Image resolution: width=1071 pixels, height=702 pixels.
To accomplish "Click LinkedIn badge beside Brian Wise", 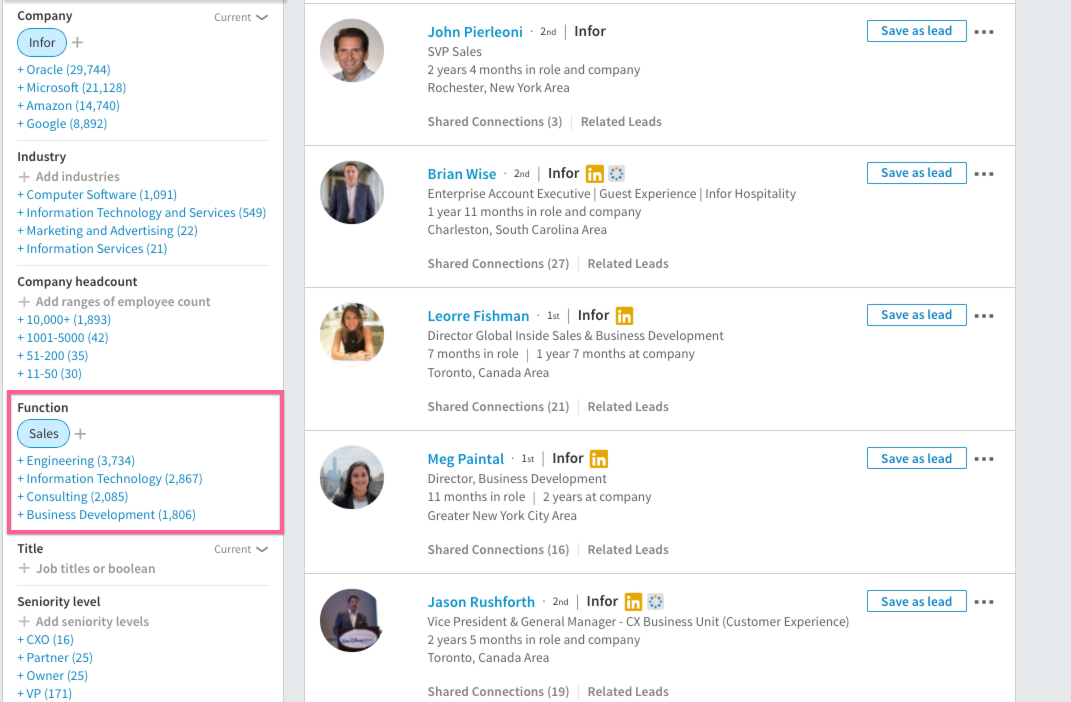I will 594,173.
